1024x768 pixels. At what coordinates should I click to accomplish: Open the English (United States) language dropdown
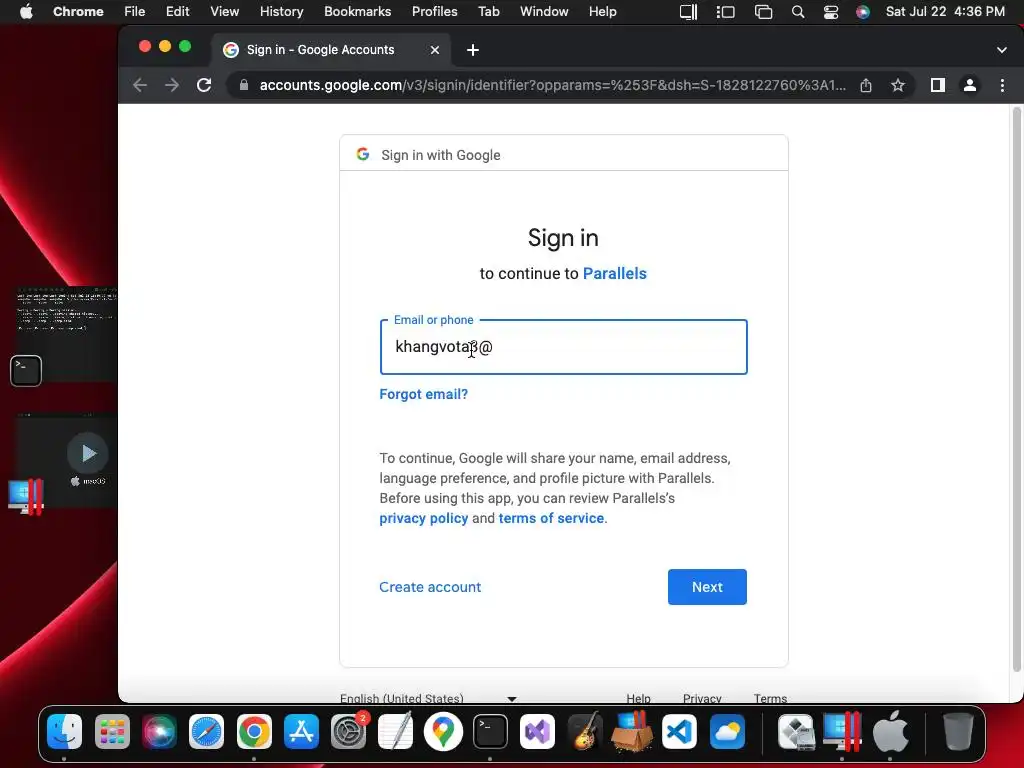[428, 698]
